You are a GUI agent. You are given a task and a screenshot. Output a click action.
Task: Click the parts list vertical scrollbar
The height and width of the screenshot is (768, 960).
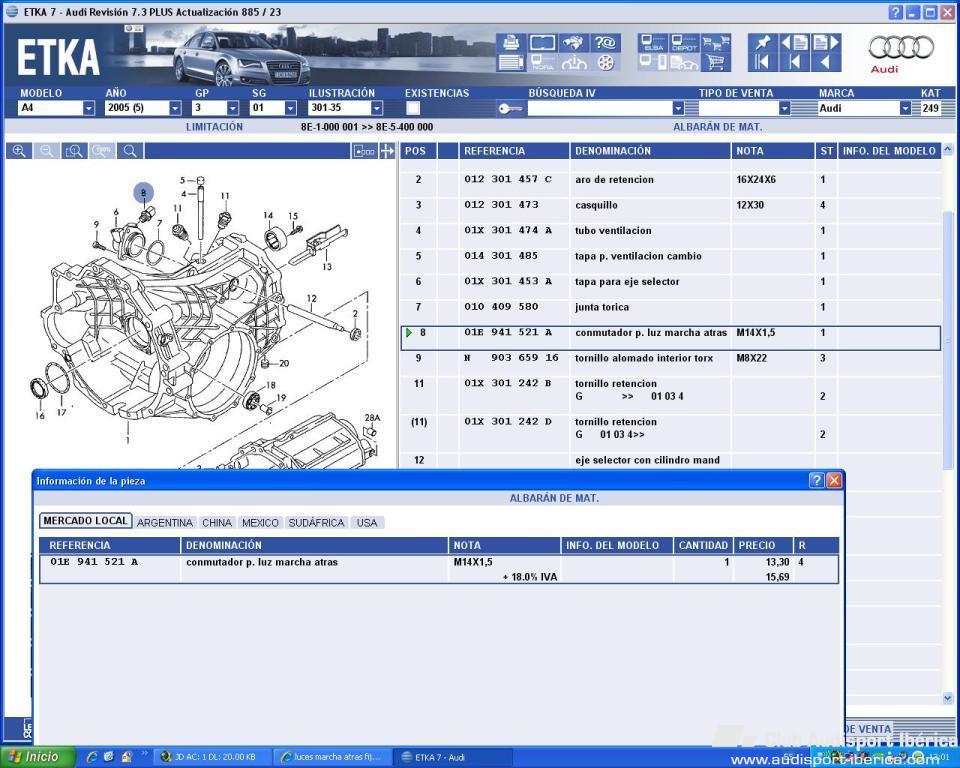[947, 341]
